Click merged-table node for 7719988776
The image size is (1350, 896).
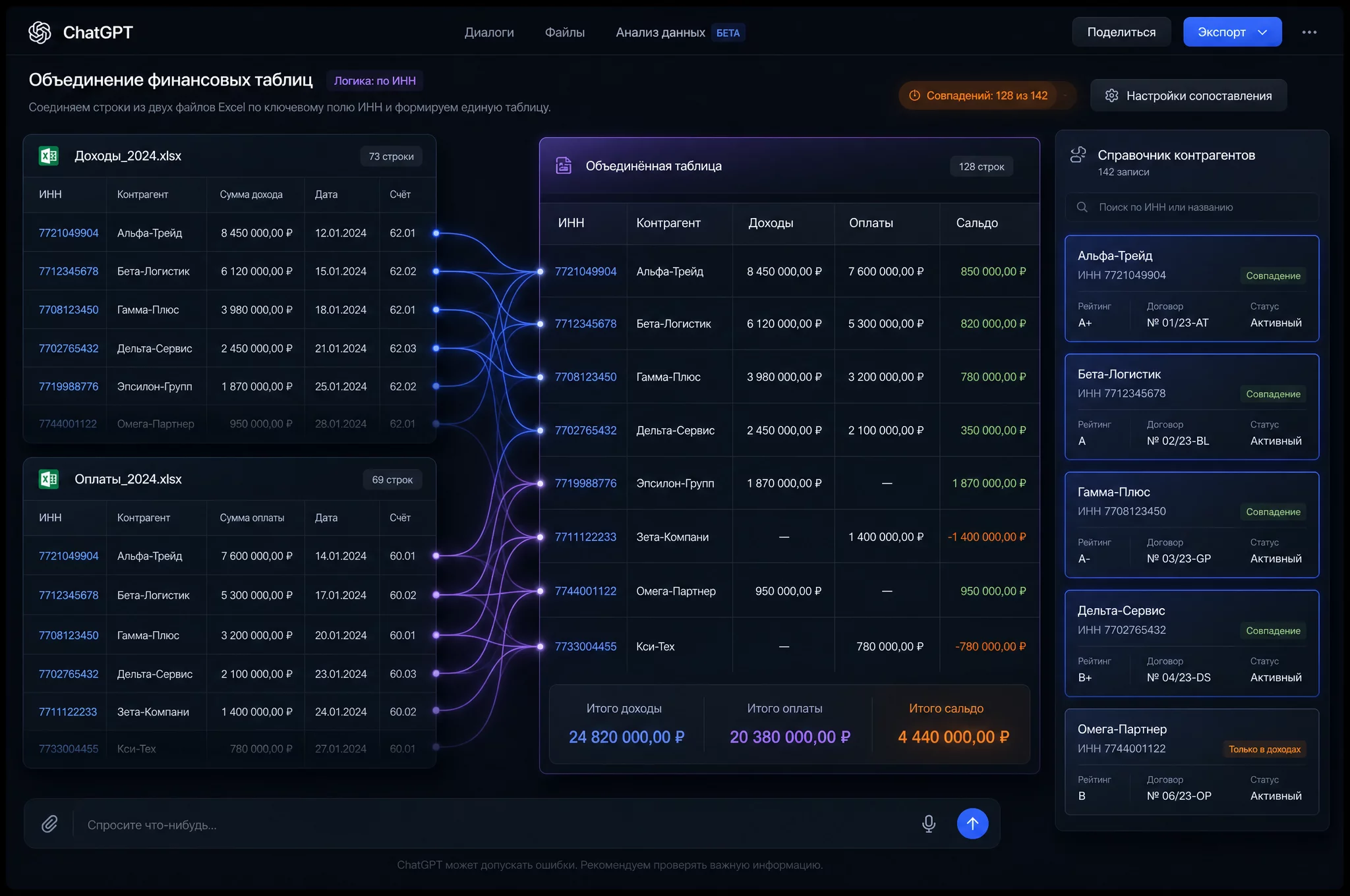[541, 484]
